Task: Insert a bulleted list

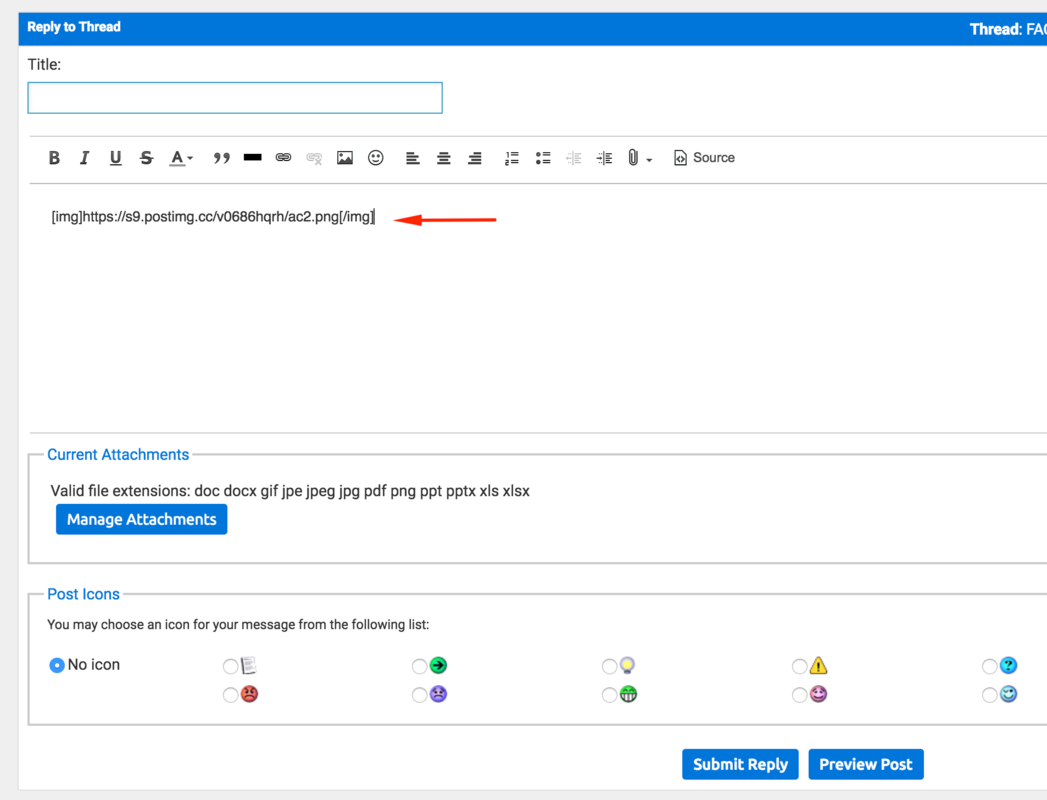Action: [x=543, y=158]
